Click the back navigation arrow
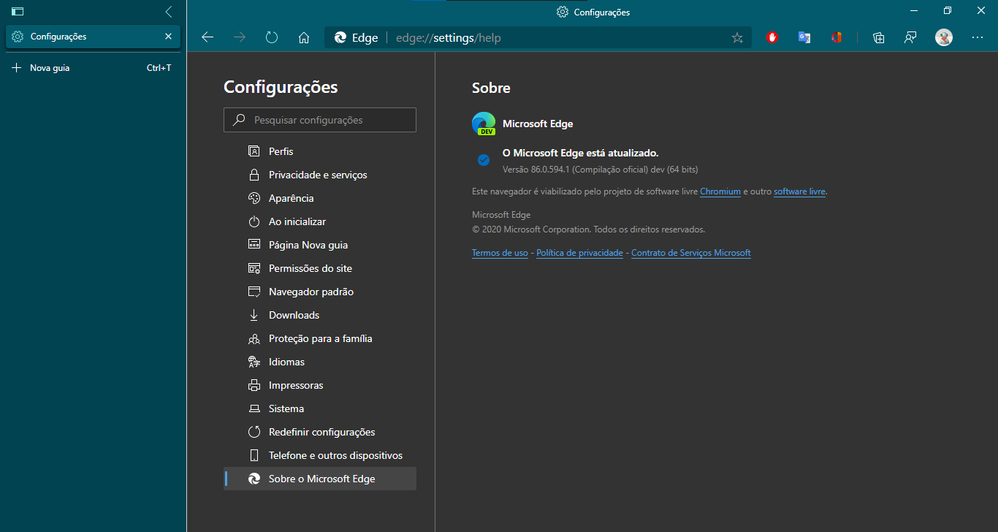 207,38
